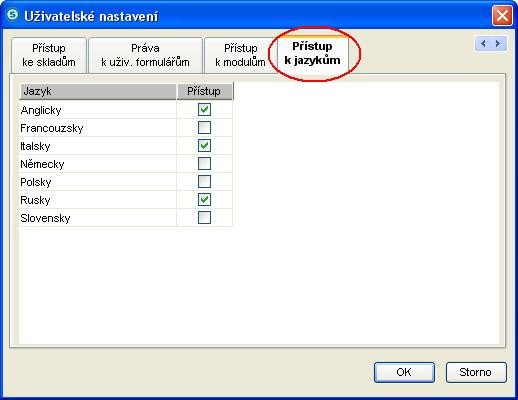Open the Práva k uživ. formulářům tab
Viewport: 518px width, 400px height.
(x=145, y=55)
